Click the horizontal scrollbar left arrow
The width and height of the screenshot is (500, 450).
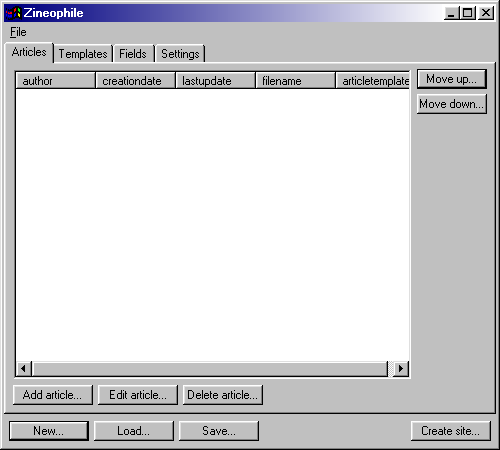tap(24, 369)
